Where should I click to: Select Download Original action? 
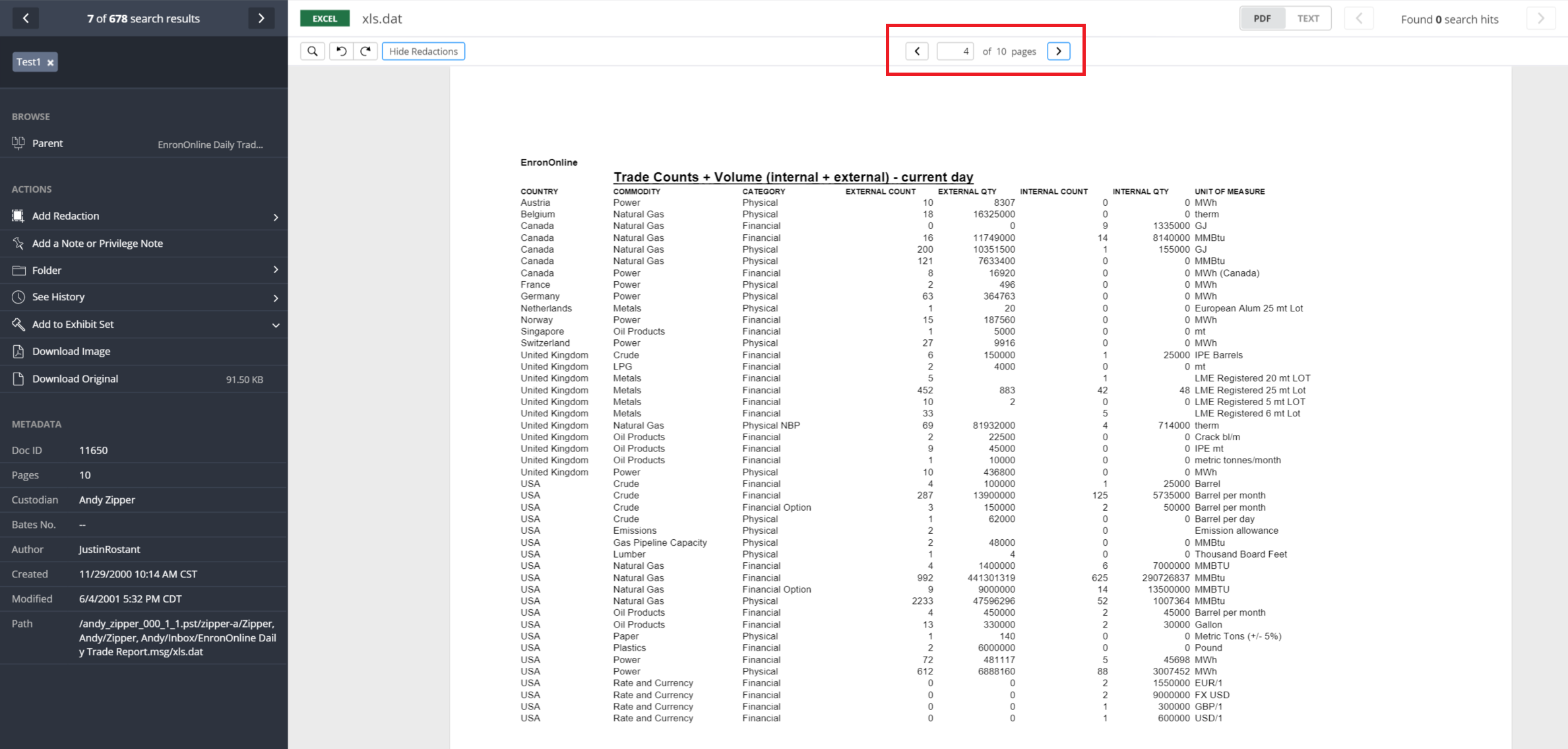point(75,379)
